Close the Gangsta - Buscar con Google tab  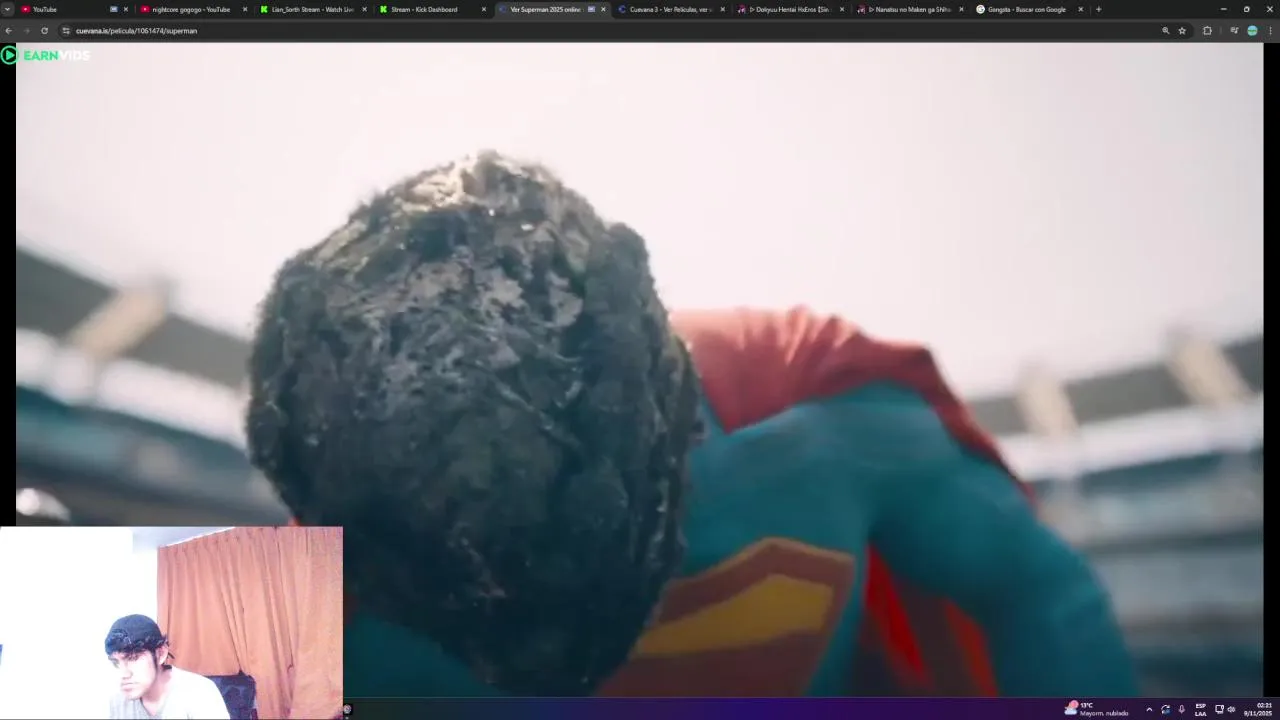[x=1081, y=9]
